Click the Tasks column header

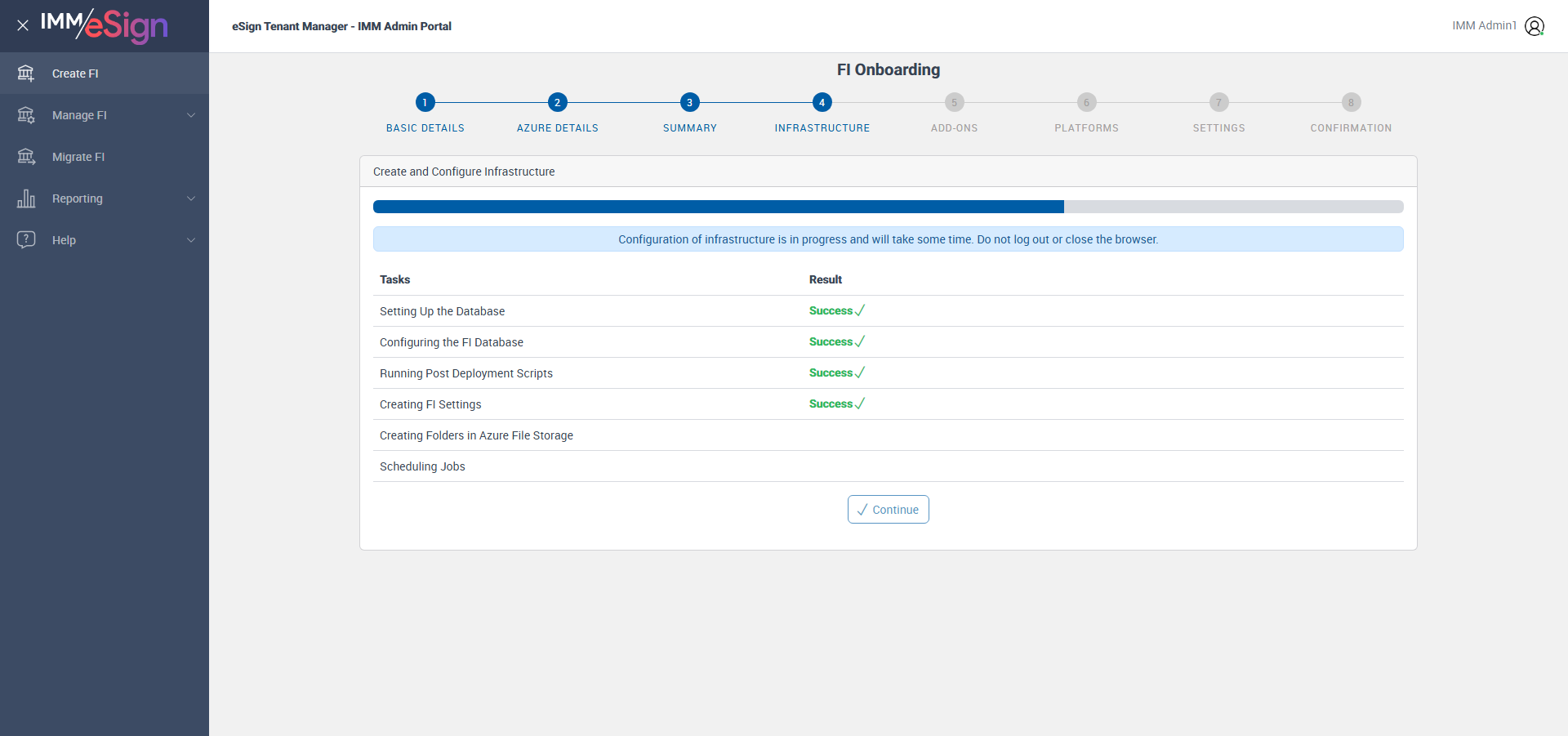(394, 279)
